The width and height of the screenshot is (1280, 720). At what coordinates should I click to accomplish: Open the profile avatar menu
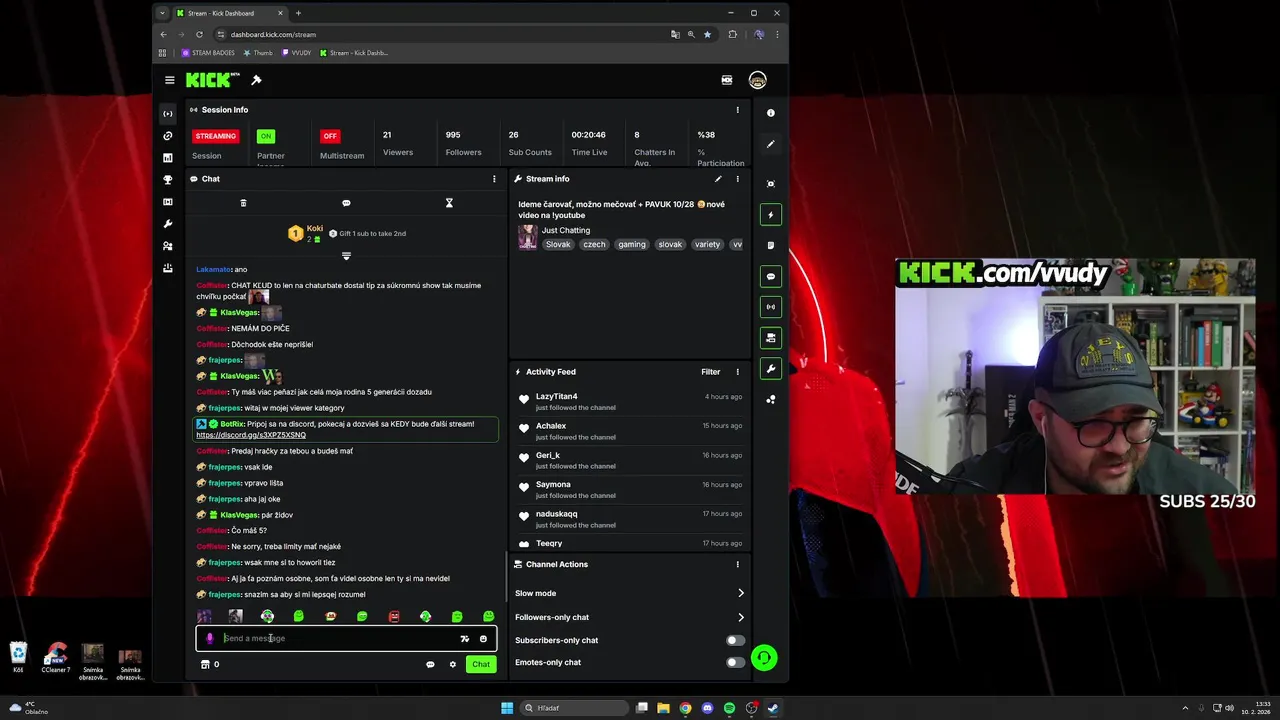point(757,80)
